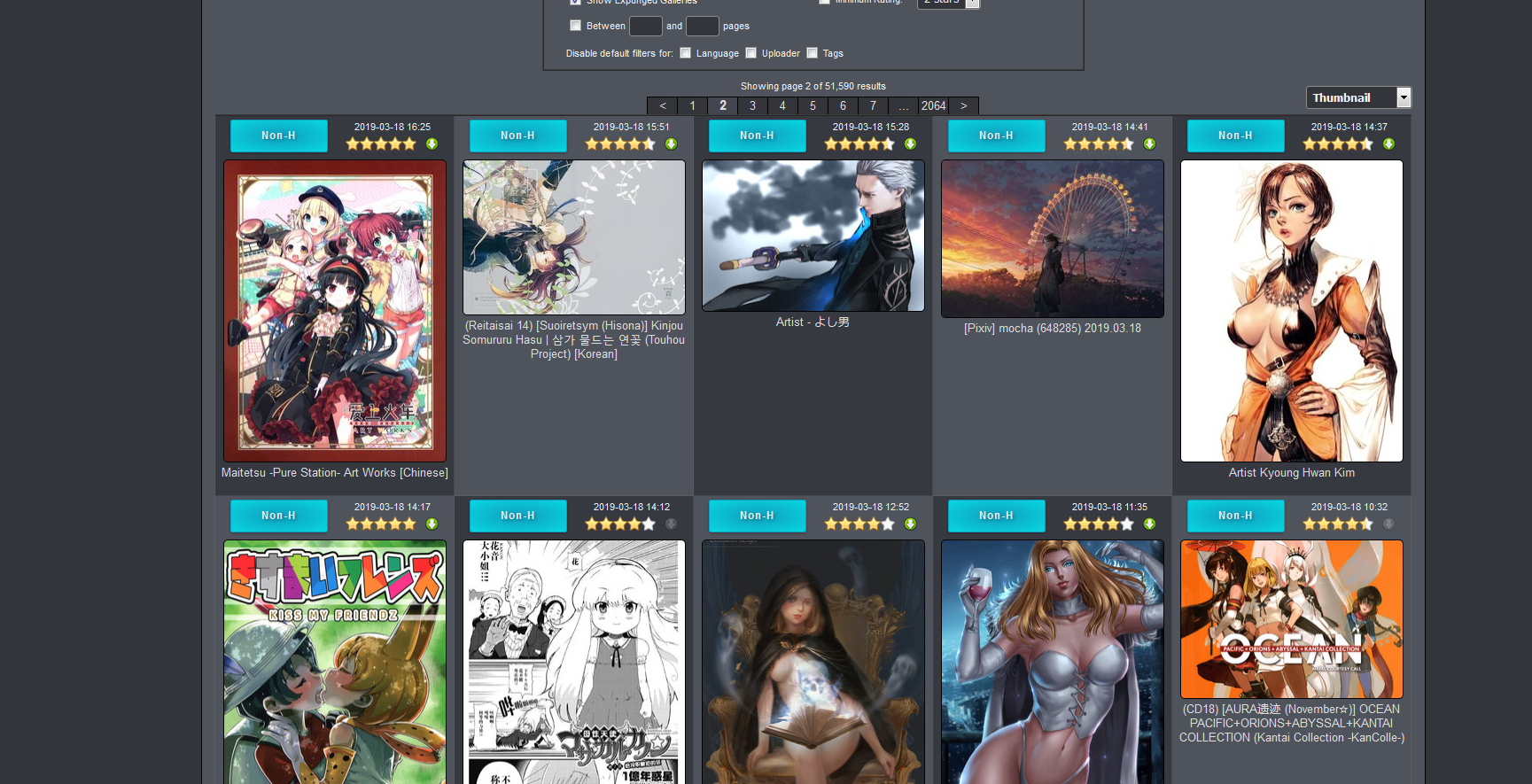The width and height of the screenshot is (1532, 784).
Task: Click torrent icon for Pixiv mocha gallery
Action: click(1149, 144)
